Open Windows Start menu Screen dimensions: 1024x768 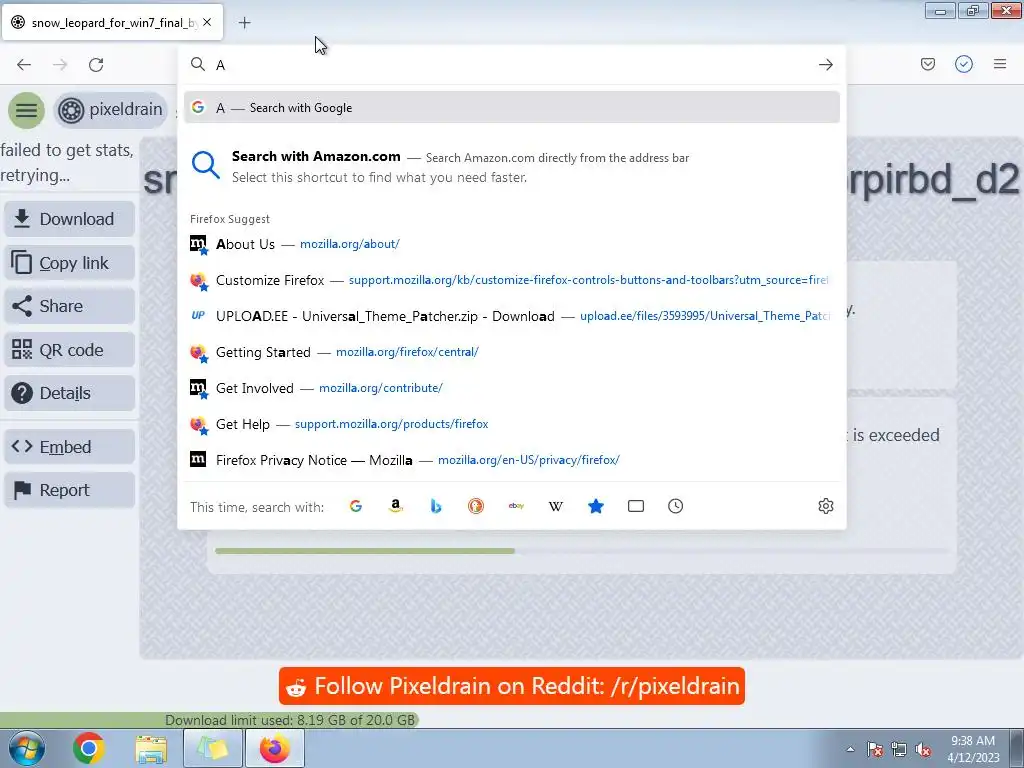click(x=26, y=748)
